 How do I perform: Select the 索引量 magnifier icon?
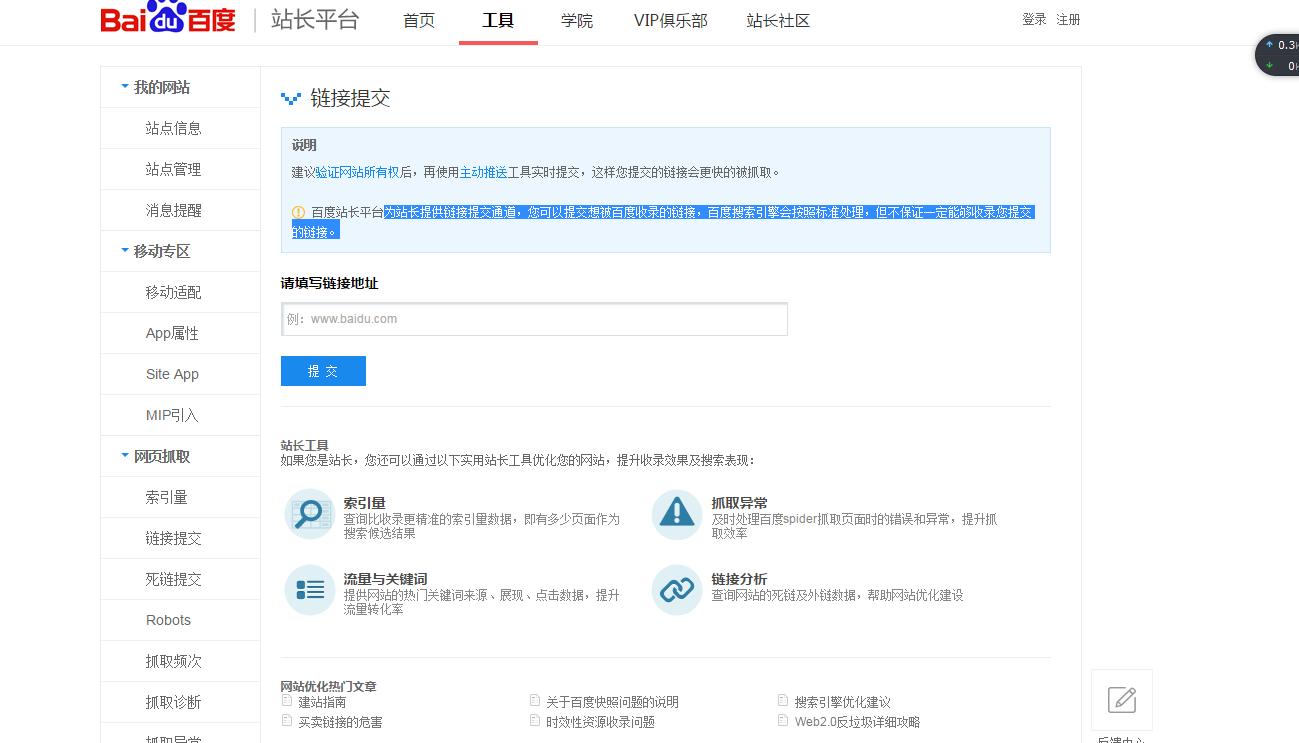click(309, 513)
